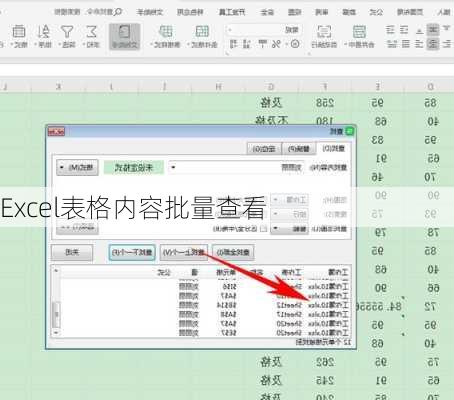This screenshot has width=454, height=400.
Task: Click the percent style icon
Action: click(x=276, y=44)
